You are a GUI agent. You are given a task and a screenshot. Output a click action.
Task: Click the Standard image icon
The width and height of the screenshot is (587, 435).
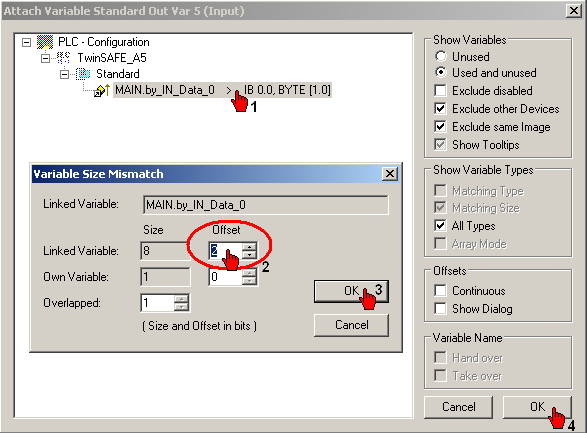coord(83,74)
